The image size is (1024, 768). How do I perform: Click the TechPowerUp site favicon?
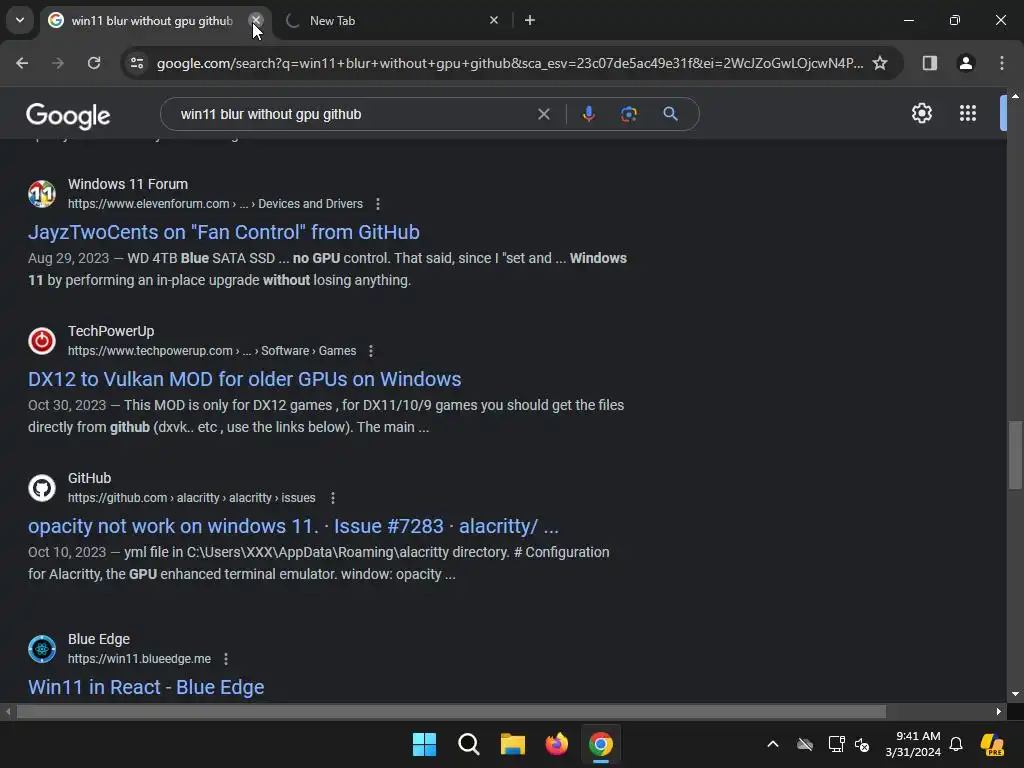(42, 341)
